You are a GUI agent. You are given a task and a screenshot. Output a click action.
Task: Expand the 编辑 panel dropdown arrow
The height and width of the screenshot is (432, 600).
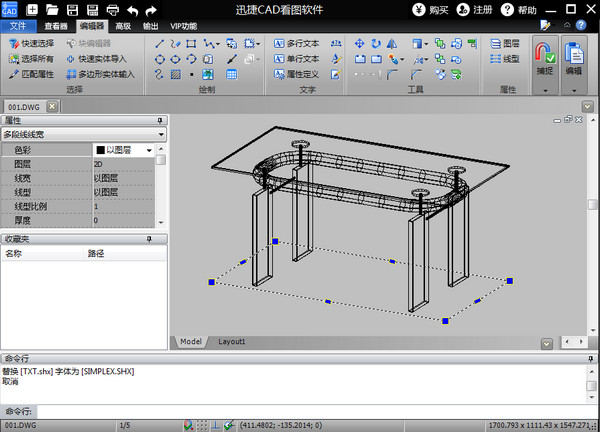coord(574,90)
